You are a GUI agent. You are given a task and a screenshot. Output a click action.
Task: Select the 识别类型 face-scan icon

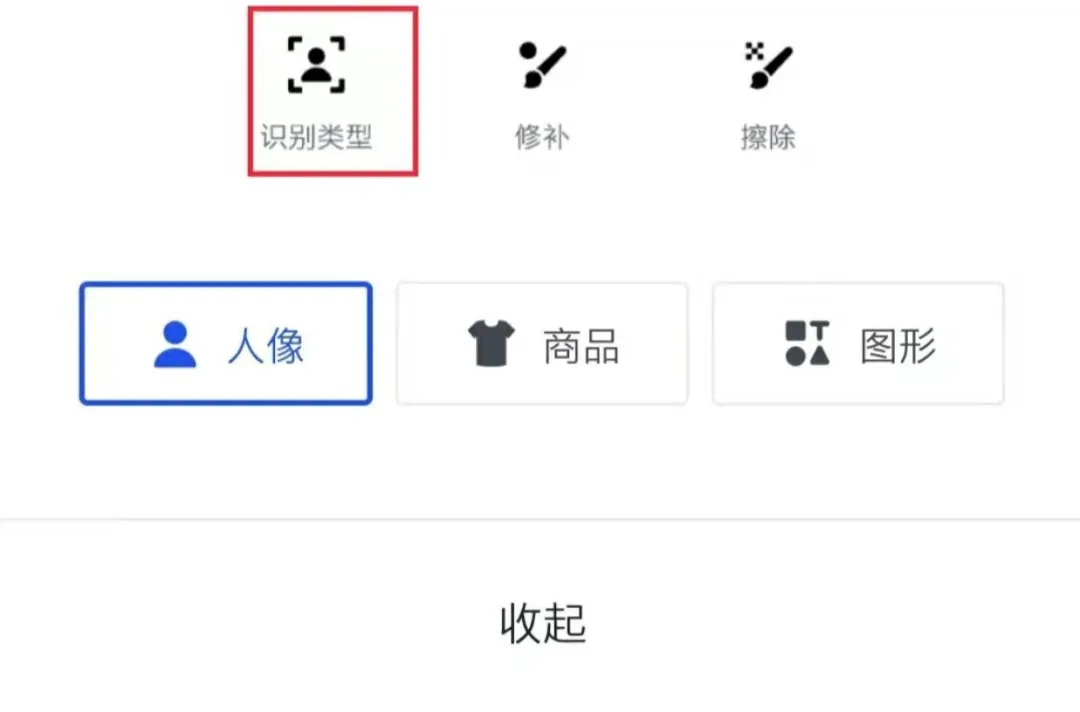pyautogui.click(x=316, y=65)
